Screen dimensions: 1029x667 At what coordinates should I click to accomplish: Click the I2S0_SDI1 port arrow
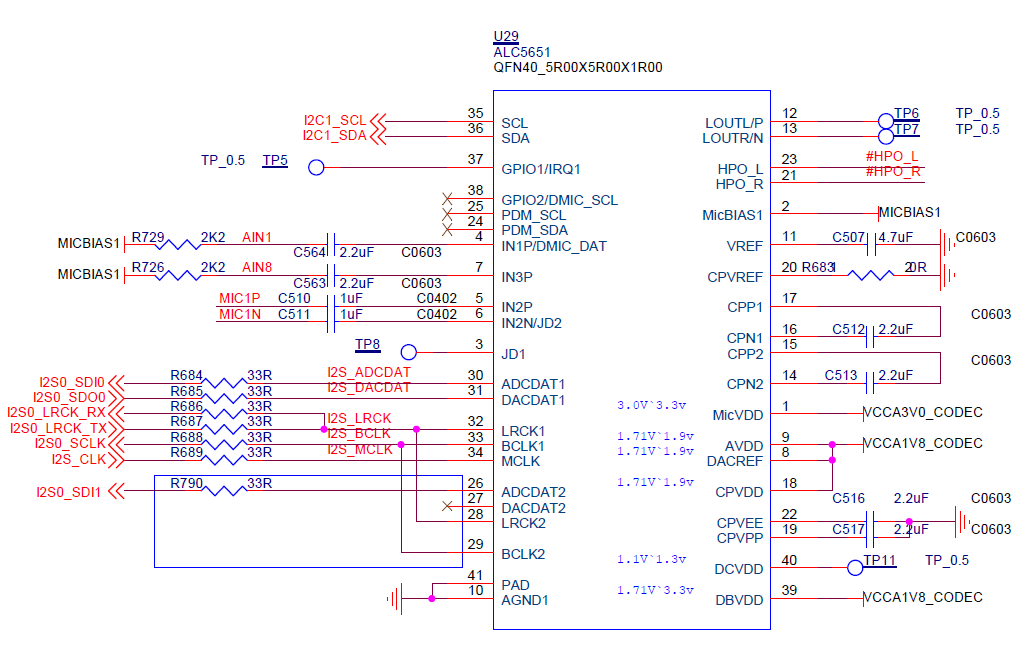point(116,491)
